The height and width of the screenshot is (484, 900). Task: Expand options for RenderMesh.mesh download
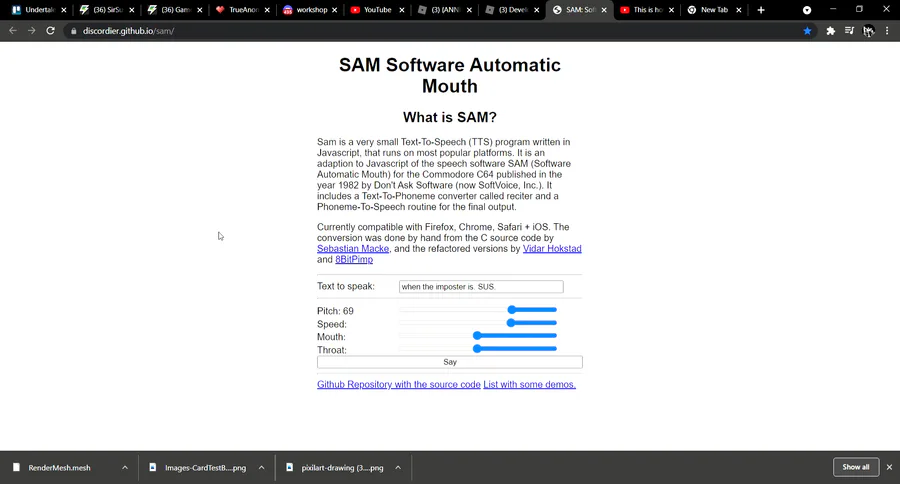pyautogui.click(x=125, y=467)
